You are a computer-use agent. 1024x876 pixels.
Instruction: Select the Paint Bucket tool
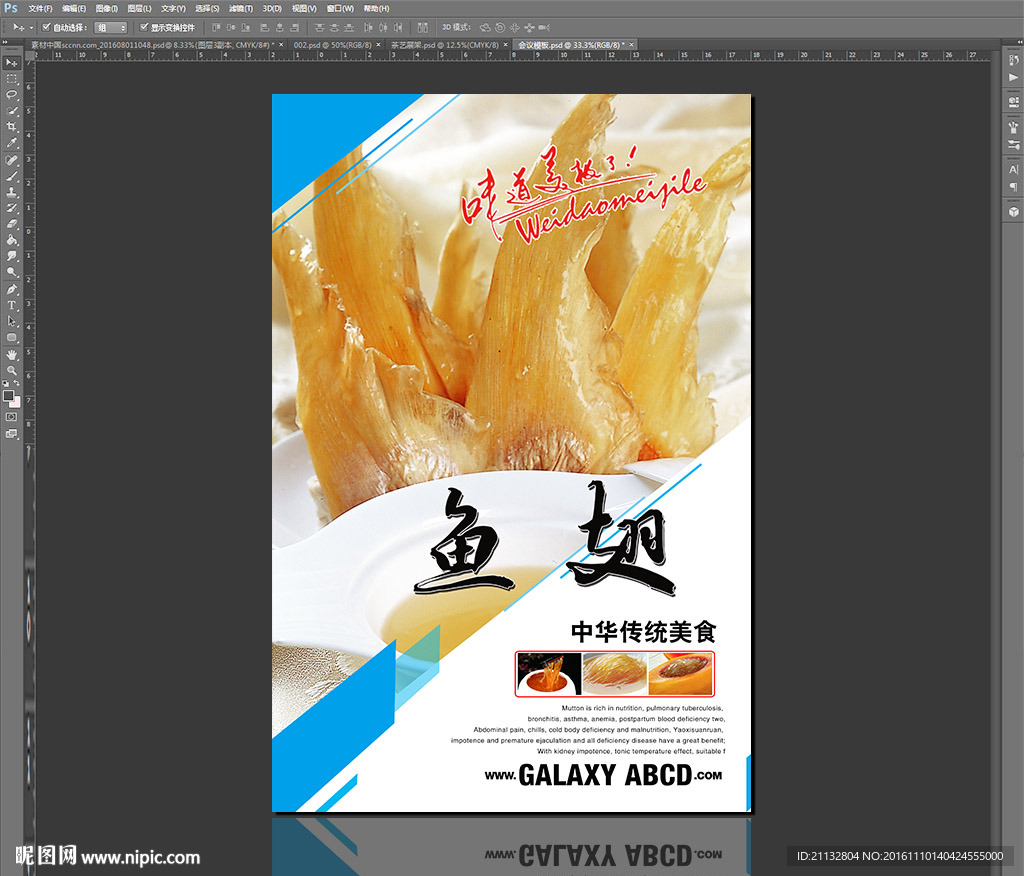point(12,240)
